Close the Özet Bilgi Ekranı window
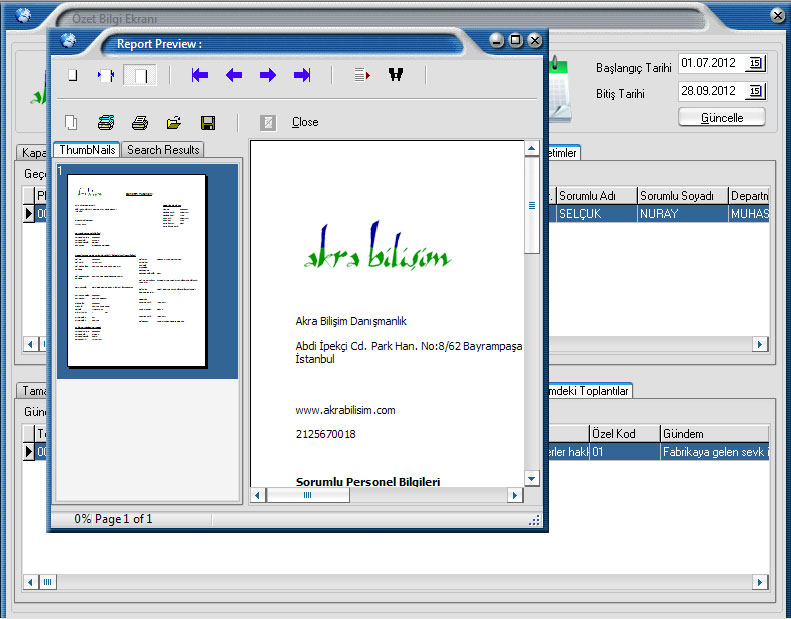 click(x=778, y=16)
